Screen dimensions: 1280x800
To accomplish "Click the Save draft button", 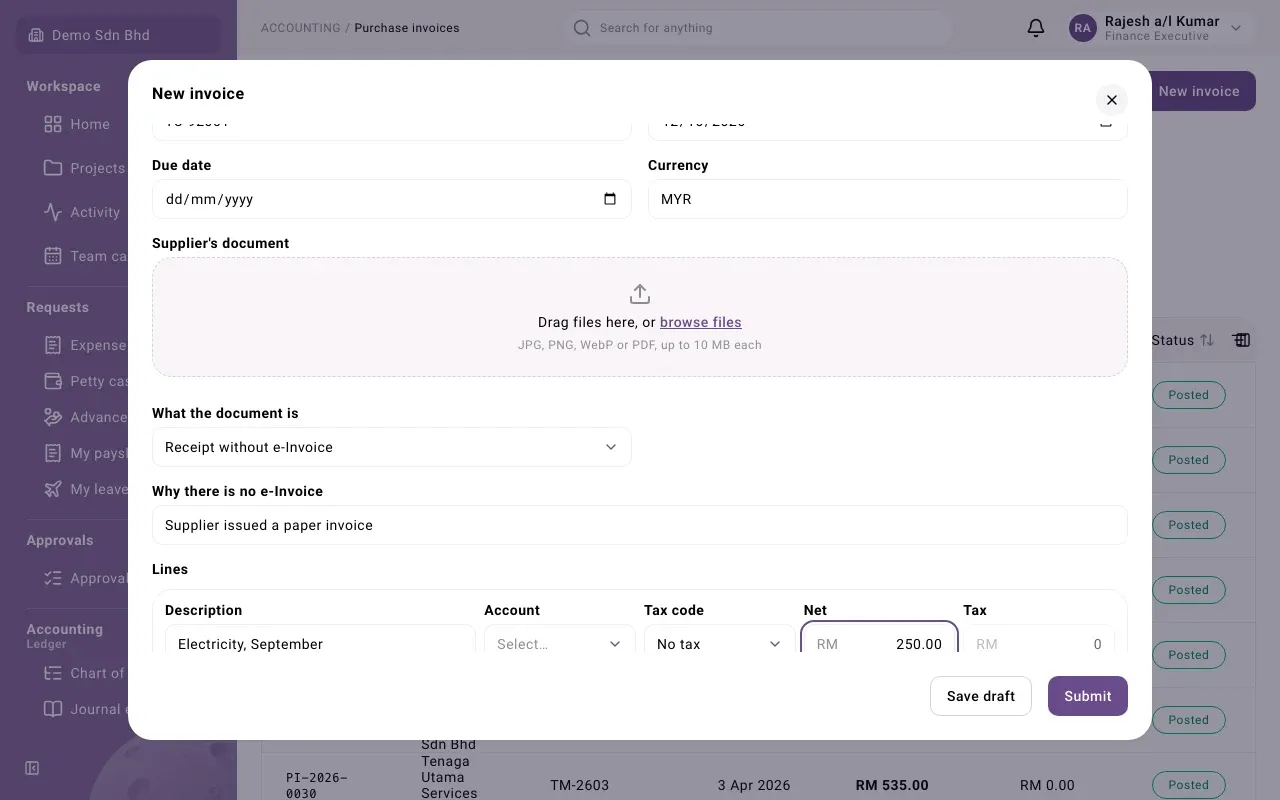I will point(981,696).
